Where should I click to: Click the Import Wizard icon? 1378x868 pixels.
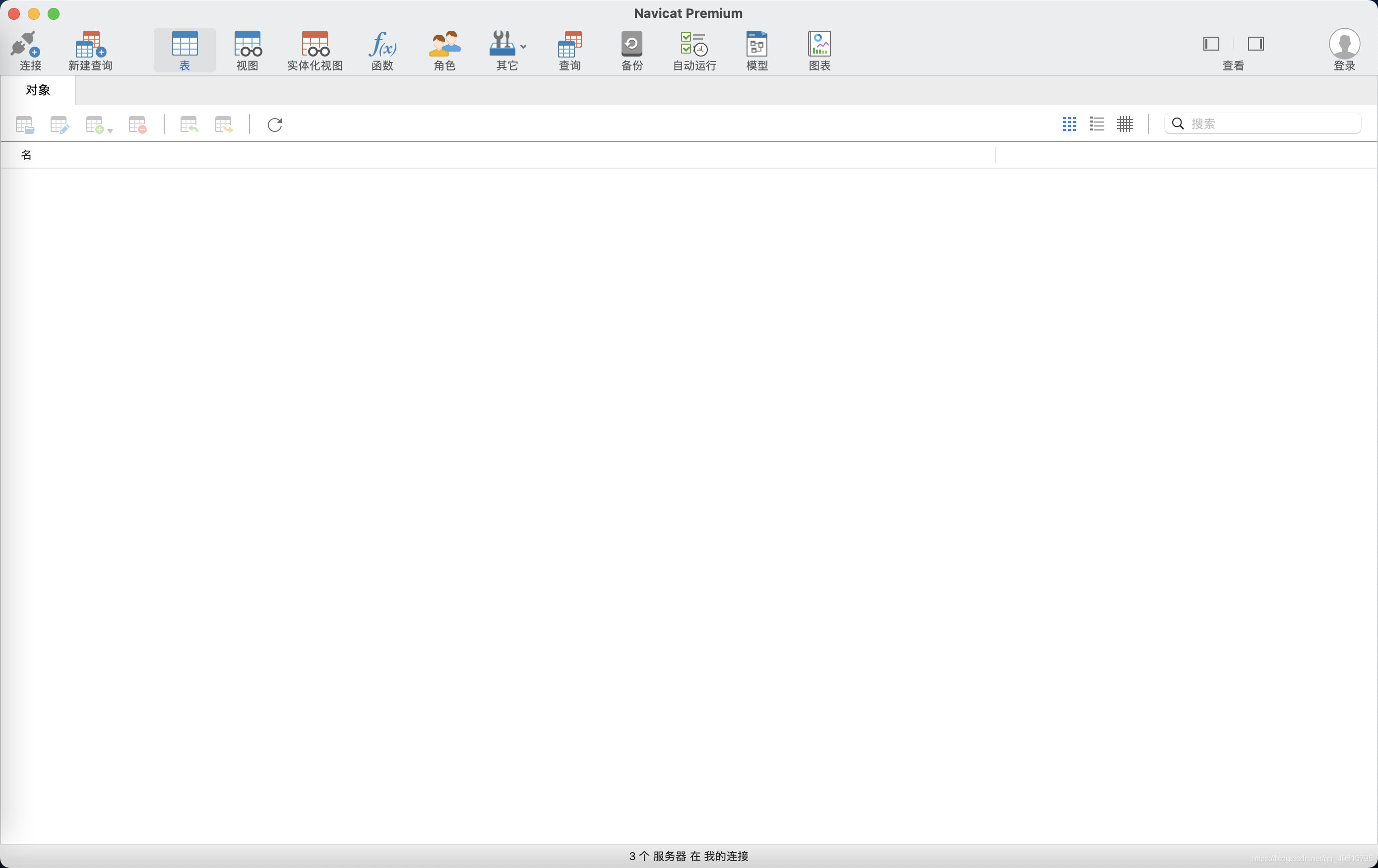pos(189,124)
